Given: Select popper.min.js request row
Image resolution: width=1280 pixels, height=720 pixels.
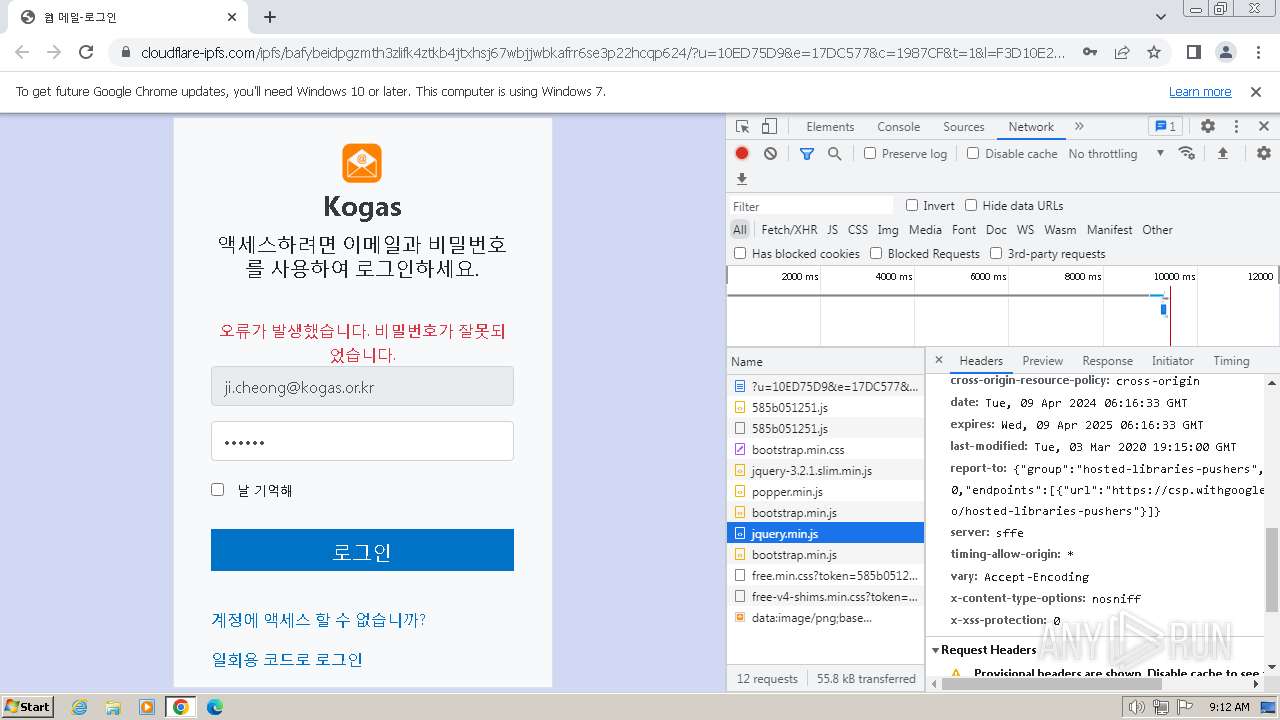Looking at the screenshot, I should (825, 491).
